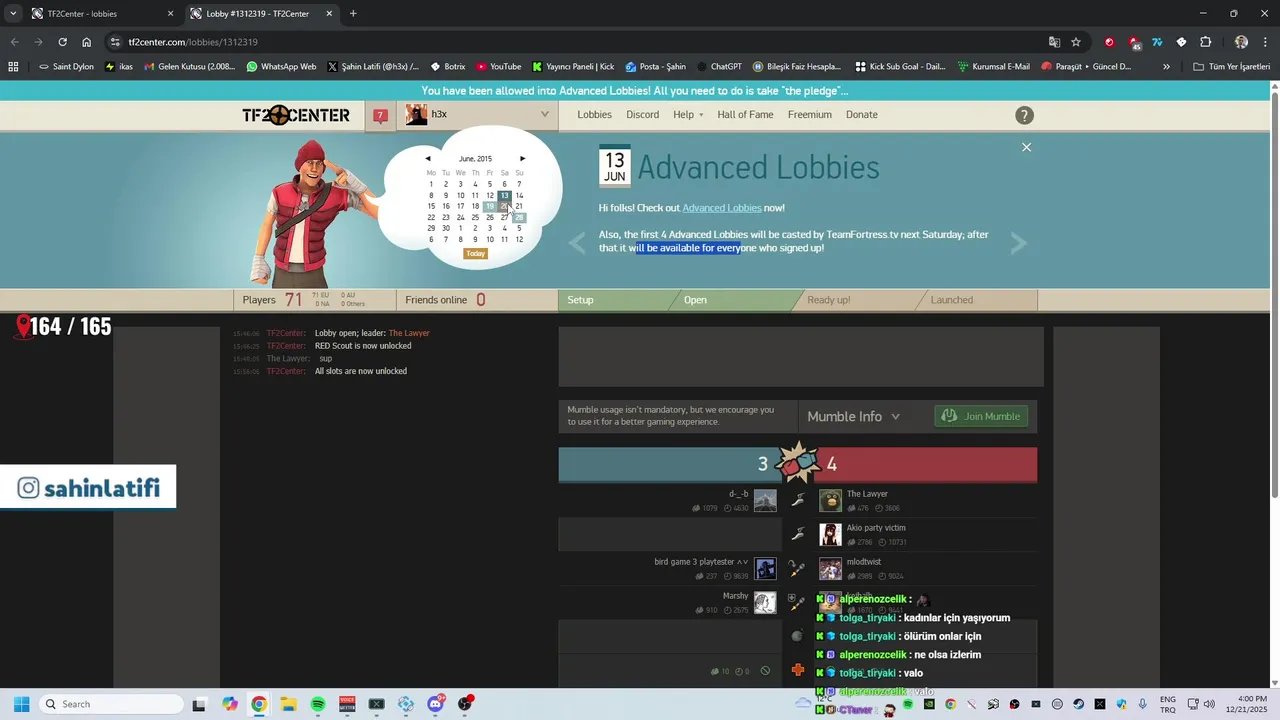The width and height of the screenshot is (1280, 720).
Task: Select the Ready up! stage
Action: [x=858, y=300]
